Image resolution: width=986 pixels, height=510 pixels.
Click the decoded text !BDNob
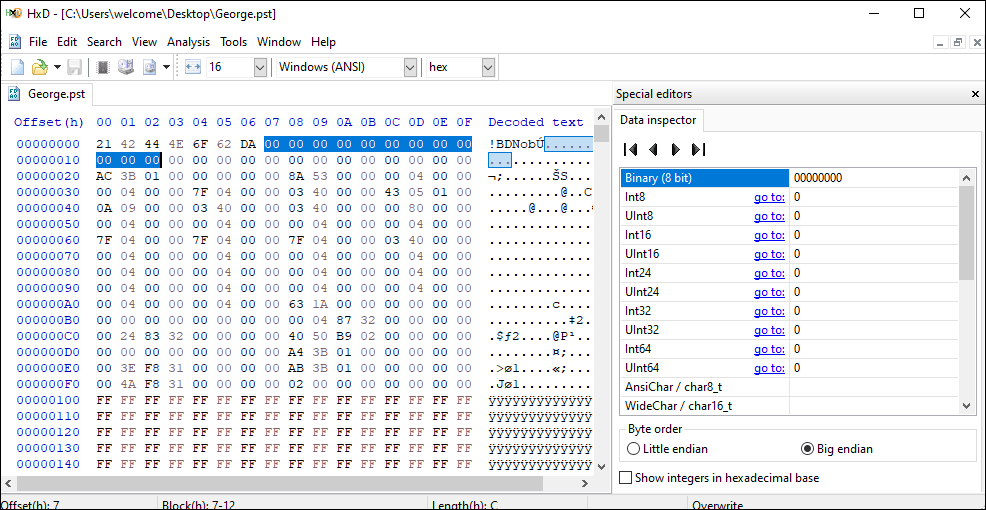pyautogui.click(x=516, y=144)
